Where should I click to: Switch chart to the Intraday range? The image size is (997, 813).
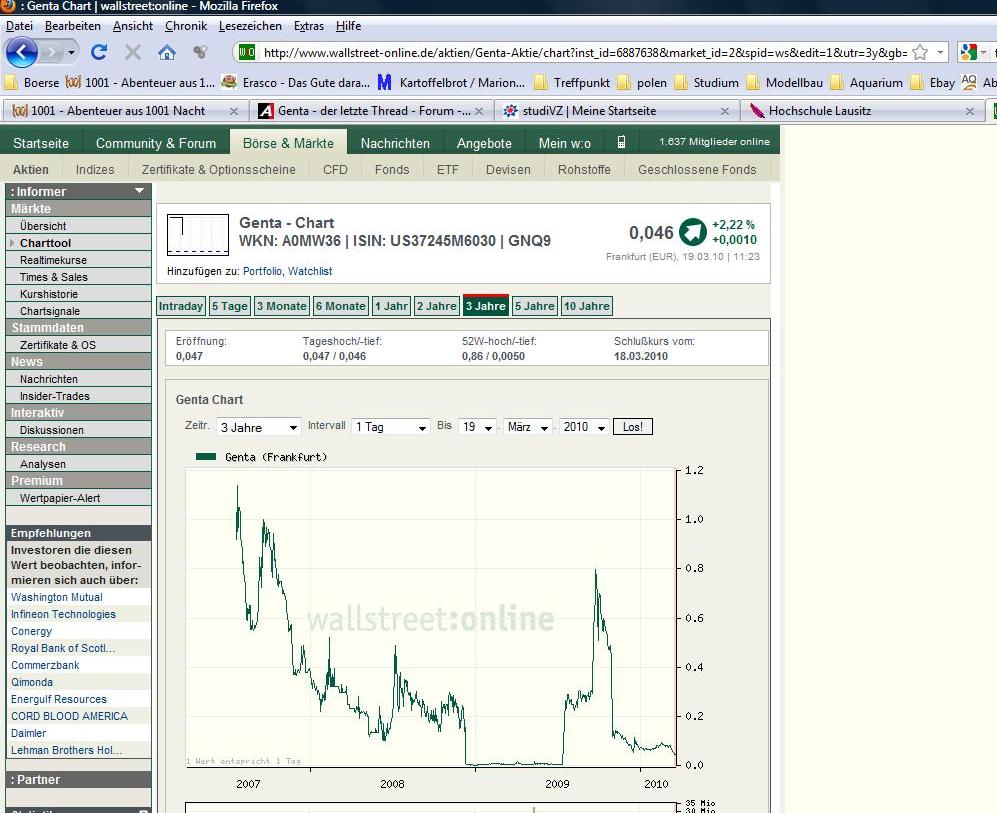tap(181, 306)
